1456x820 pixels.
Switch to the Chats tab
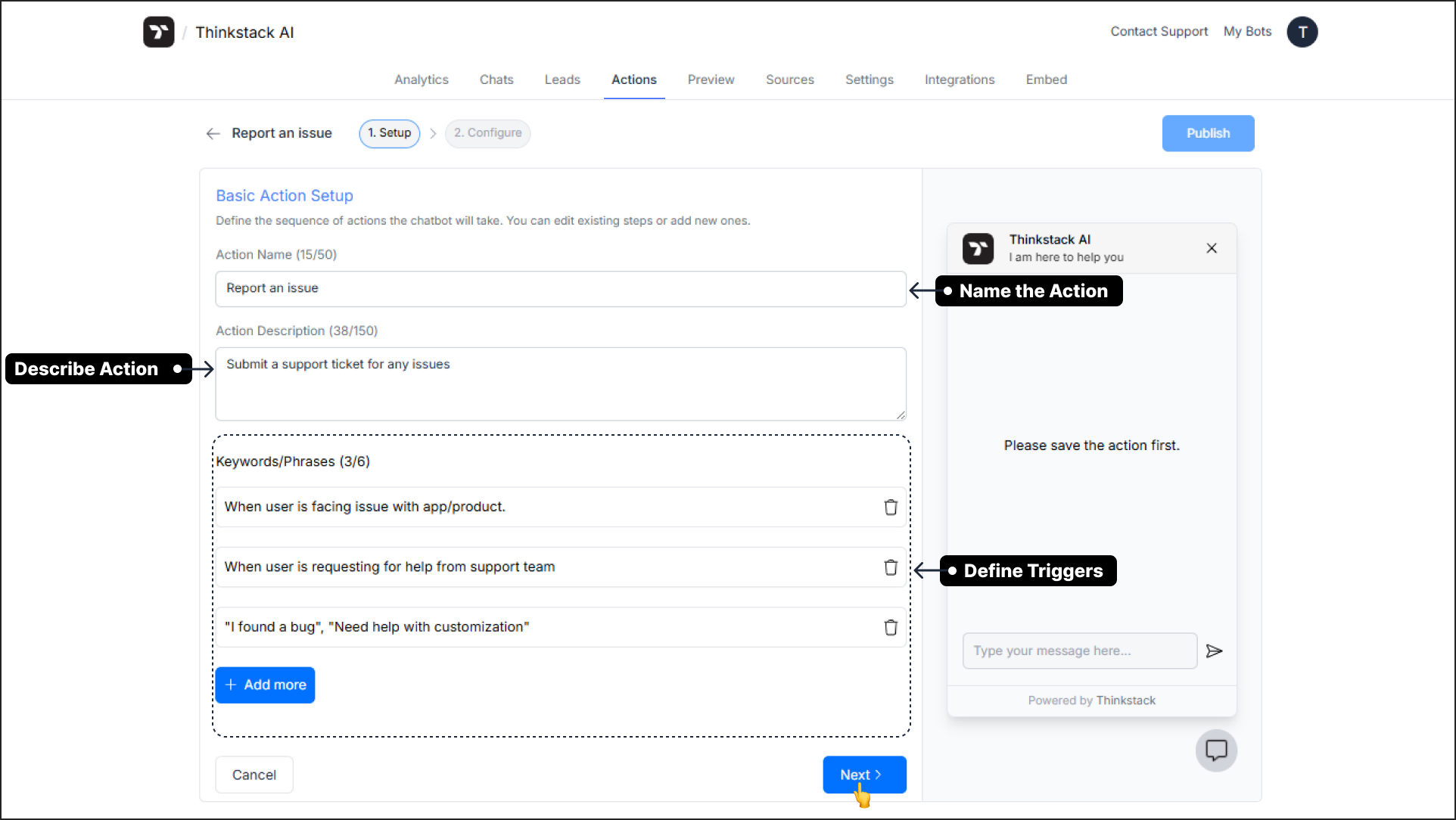(x=496, y=79)
